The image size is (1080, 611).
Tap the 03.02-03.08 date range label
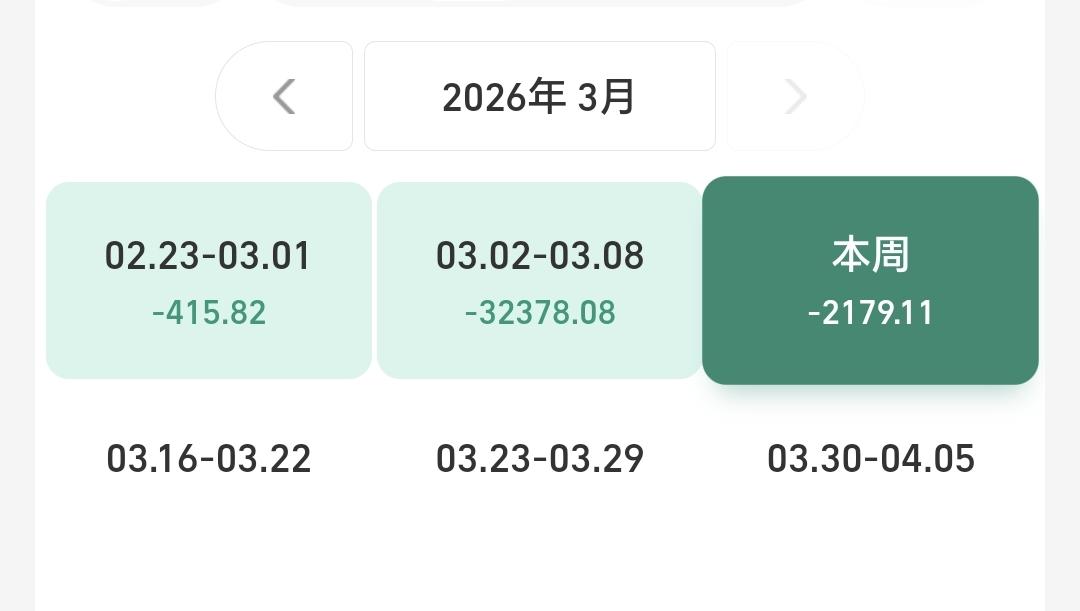[x=539, y=256]
